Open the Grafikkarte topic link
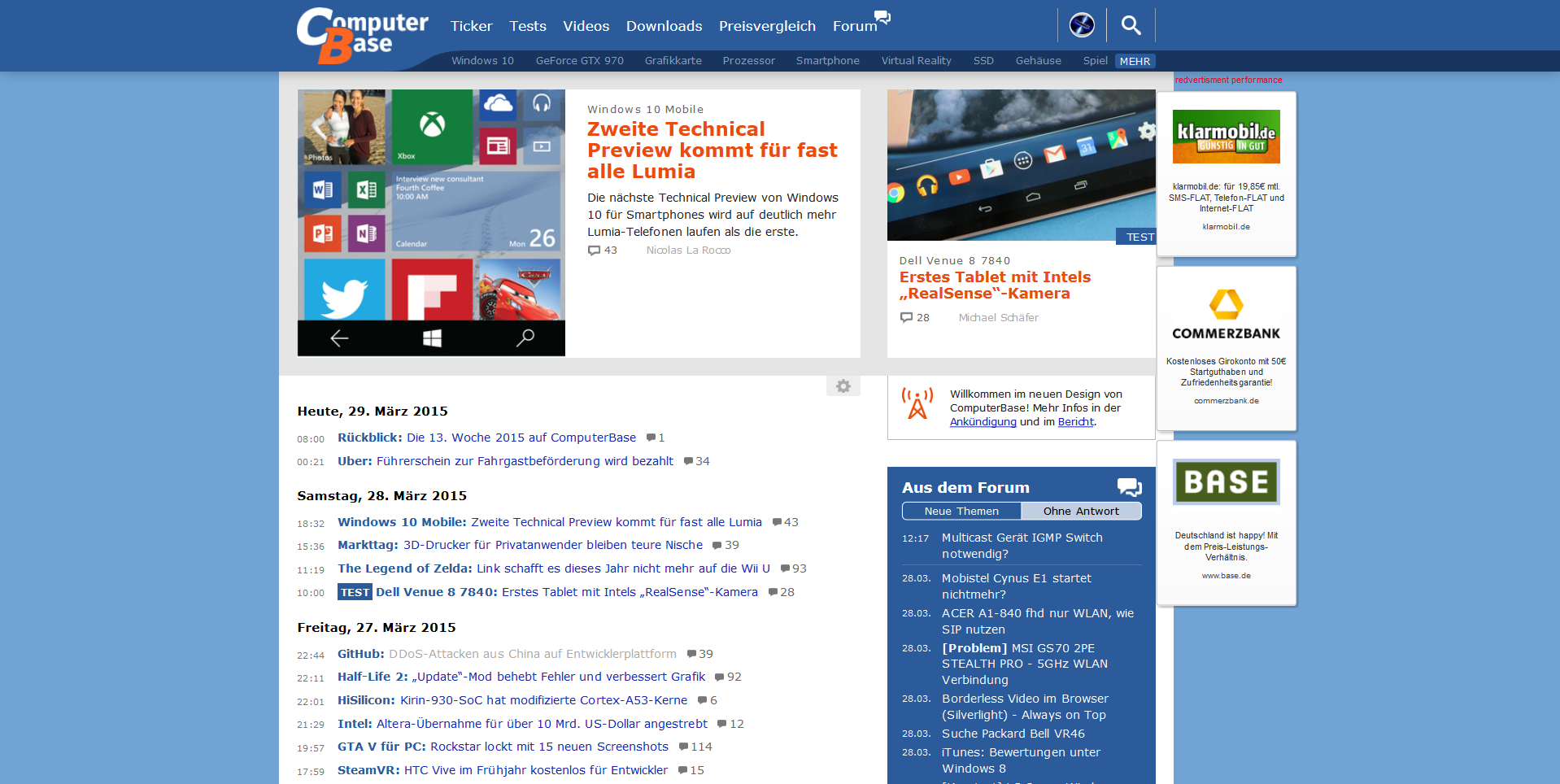 click(x=673, y=61)
